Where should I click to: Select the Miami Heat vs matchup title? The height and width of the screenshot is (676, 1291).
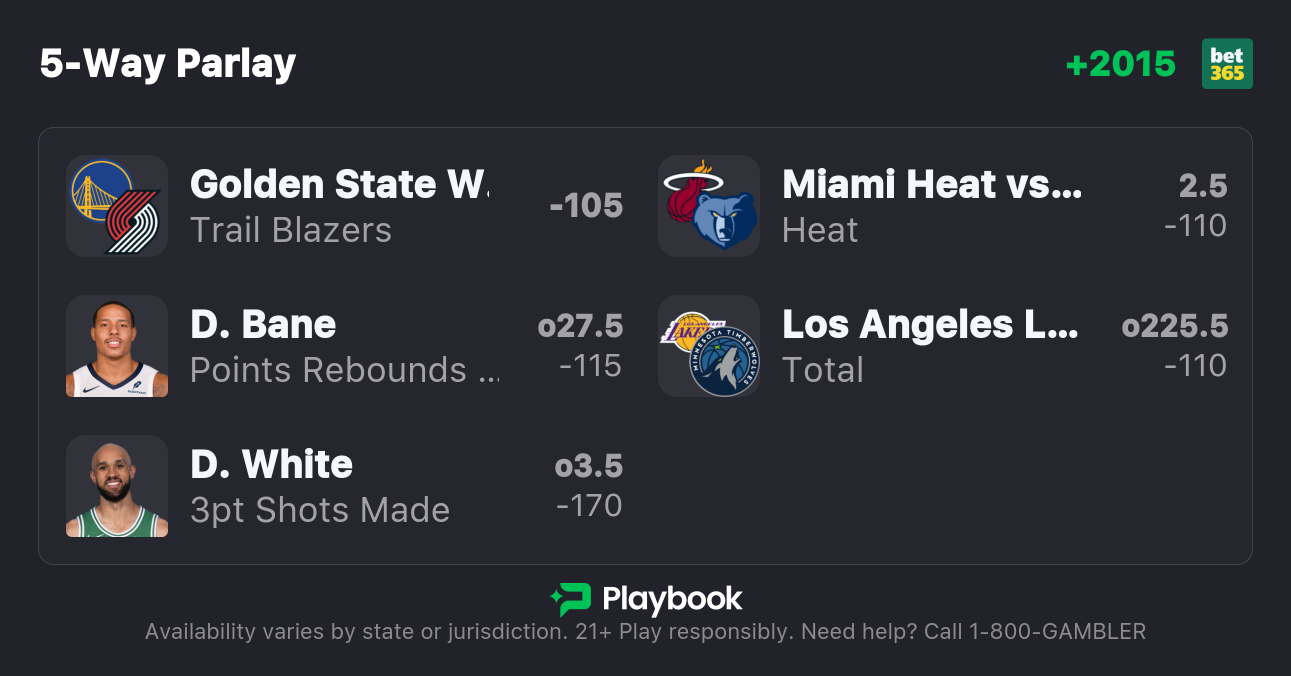[x=931, y=185]
